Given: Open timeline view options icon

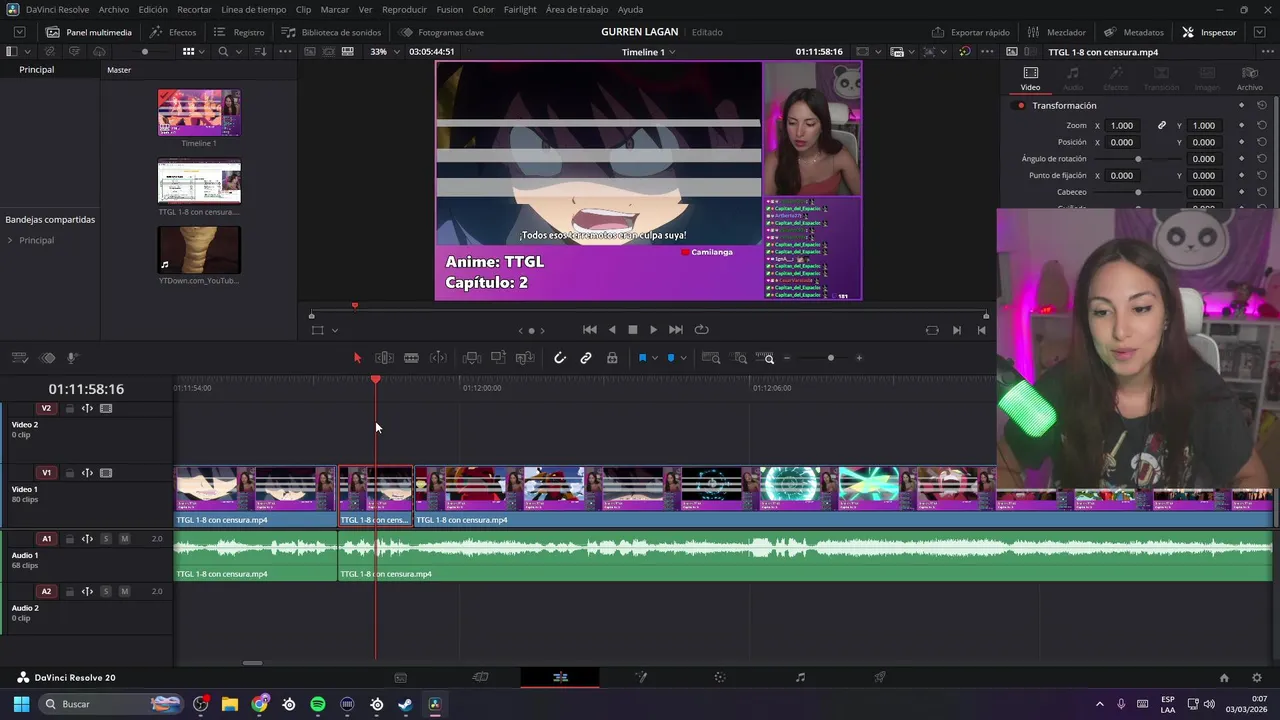Looking at the screenshot, I should click(x=19, y=358).
